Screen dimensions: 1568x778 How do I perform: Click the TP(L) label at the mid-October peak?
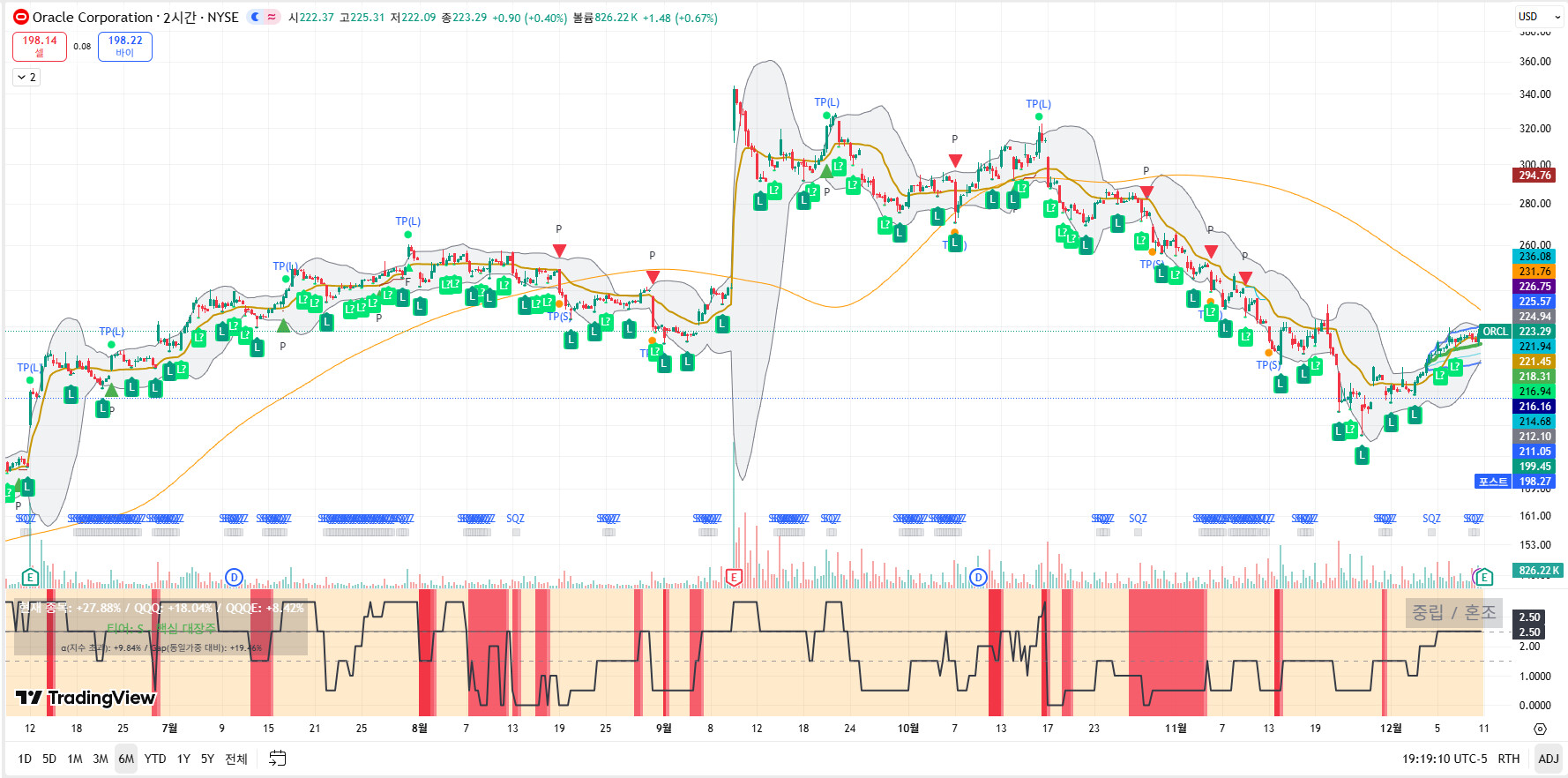point(1039,104)
